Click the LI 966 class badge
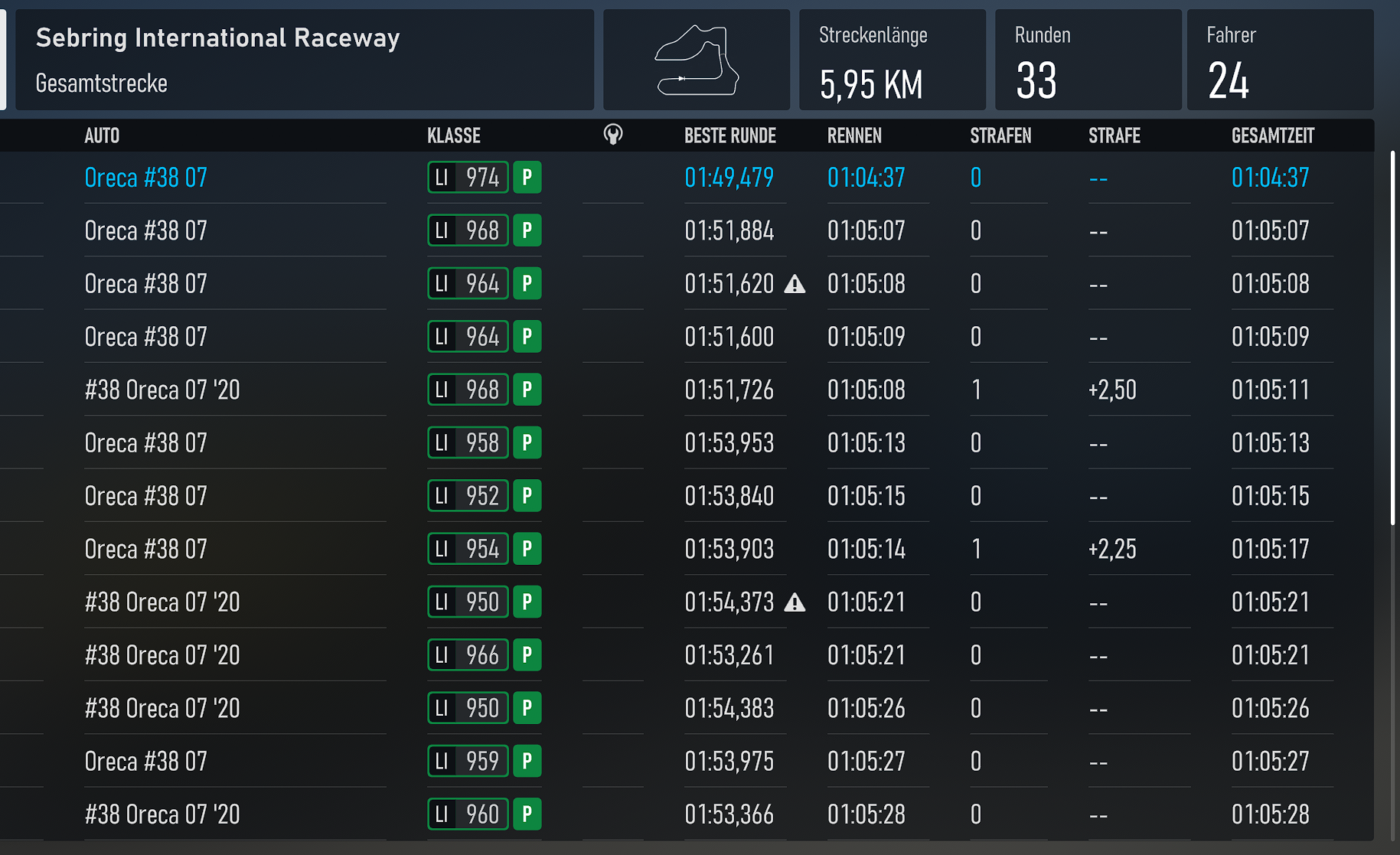The height and width of the screenshot is (855, 1400). (x=468, y=655)
